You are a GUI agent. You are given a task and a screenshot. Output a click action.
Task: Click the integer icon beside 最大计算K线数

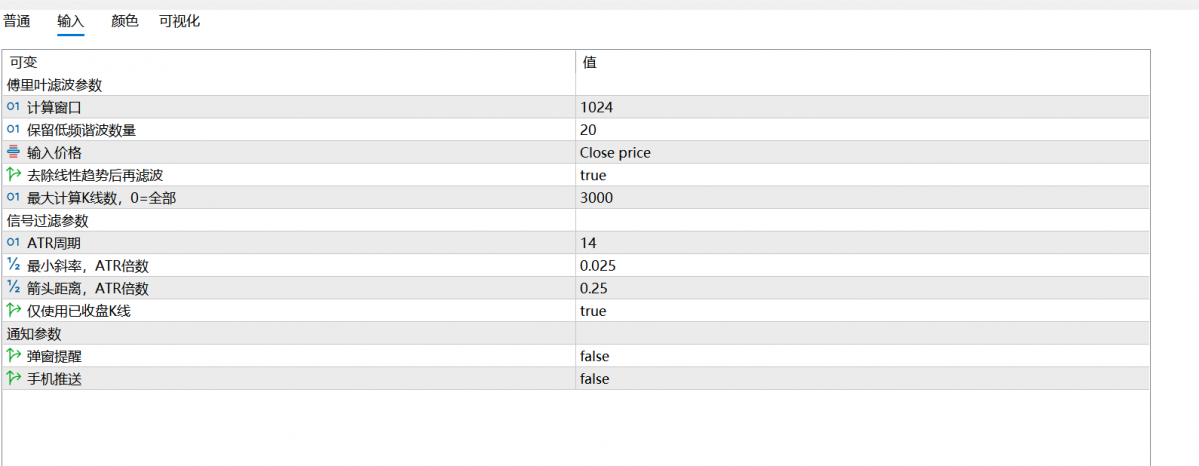pos(13,197)
